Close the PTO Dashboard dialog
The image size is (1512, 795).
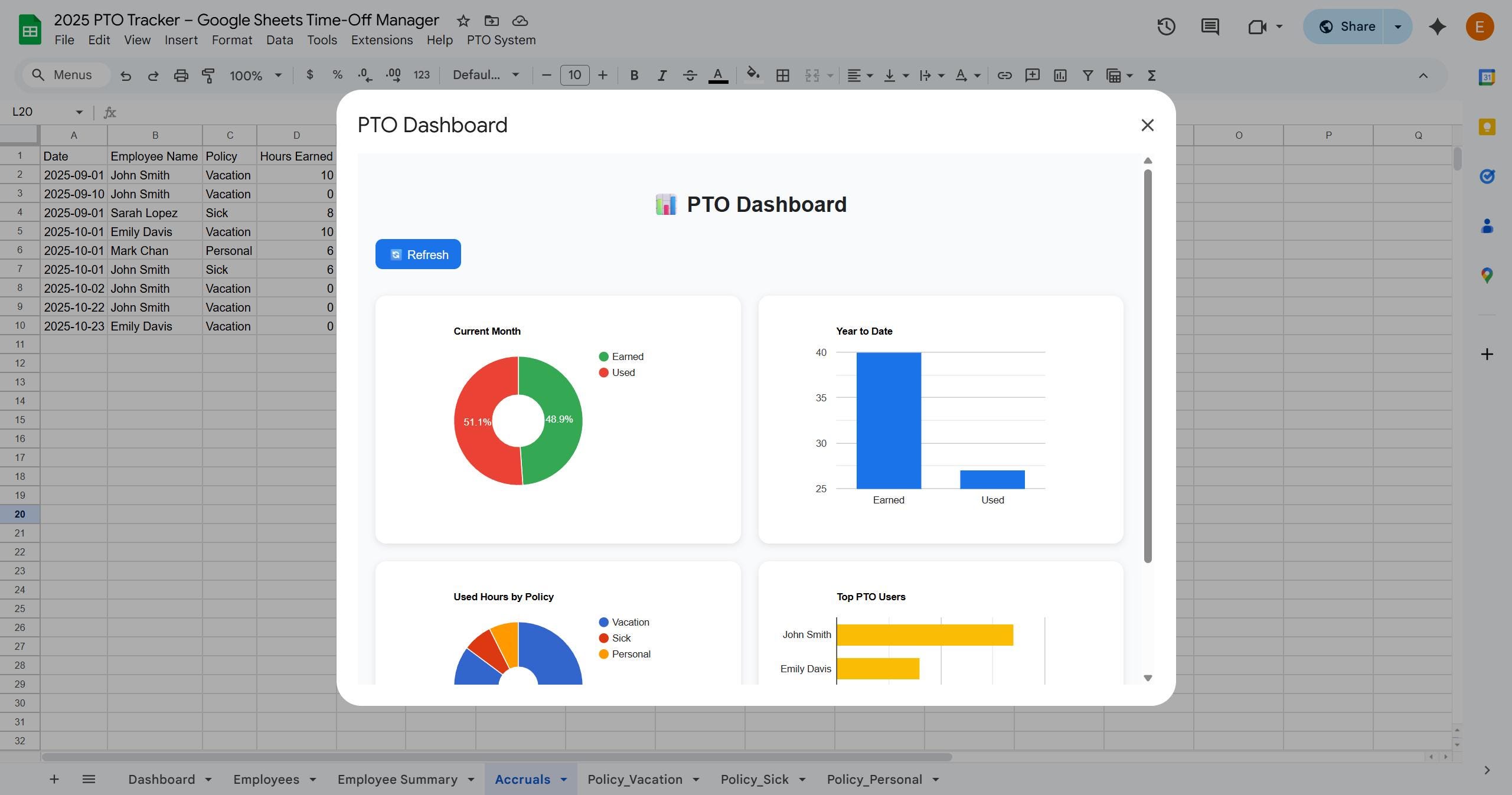coord(1147,125)
